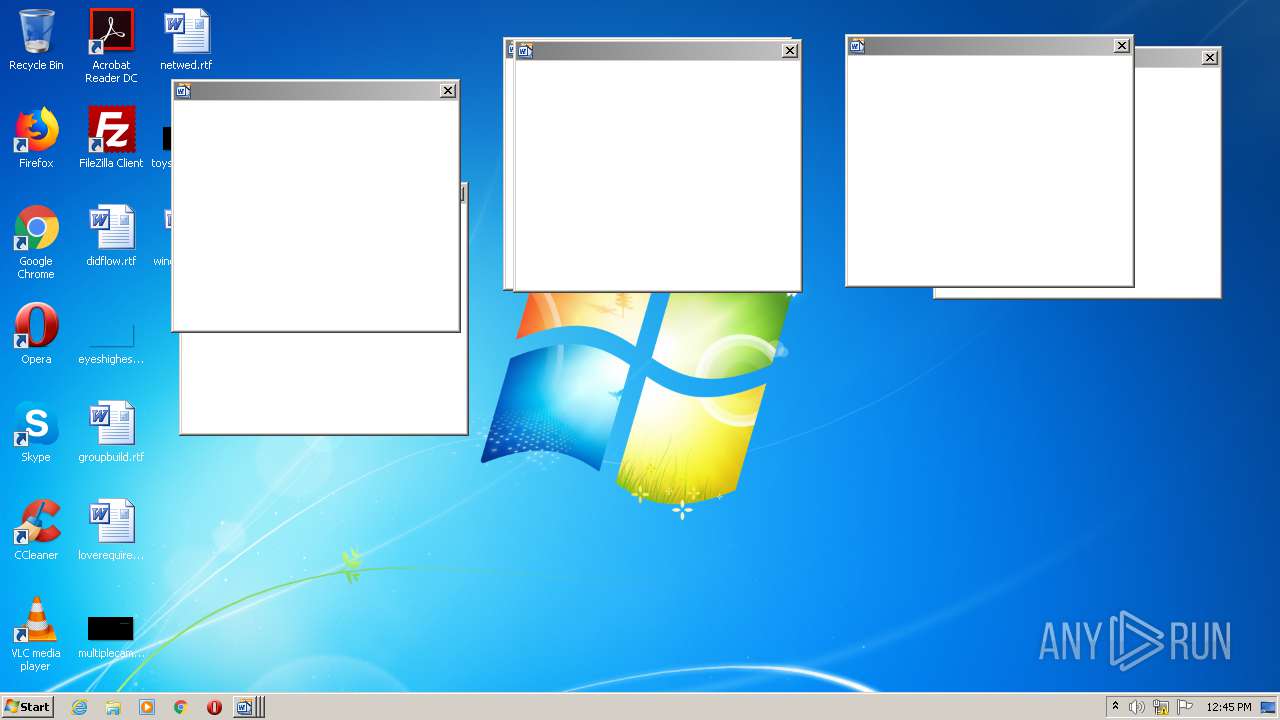Click the Opera desktop shortcut
This screenshot has width=1280, height=720.
click(36, 334)
